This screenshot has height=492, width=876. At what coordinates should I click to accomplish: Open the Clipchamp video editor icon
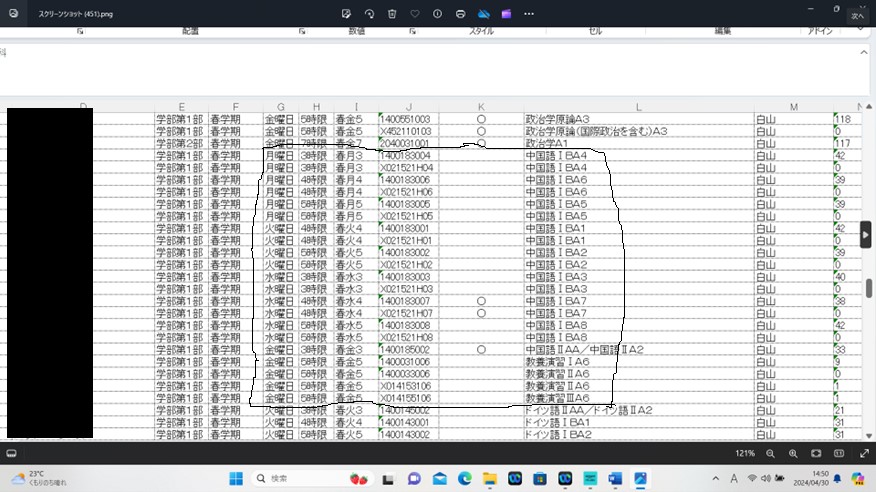506,14
